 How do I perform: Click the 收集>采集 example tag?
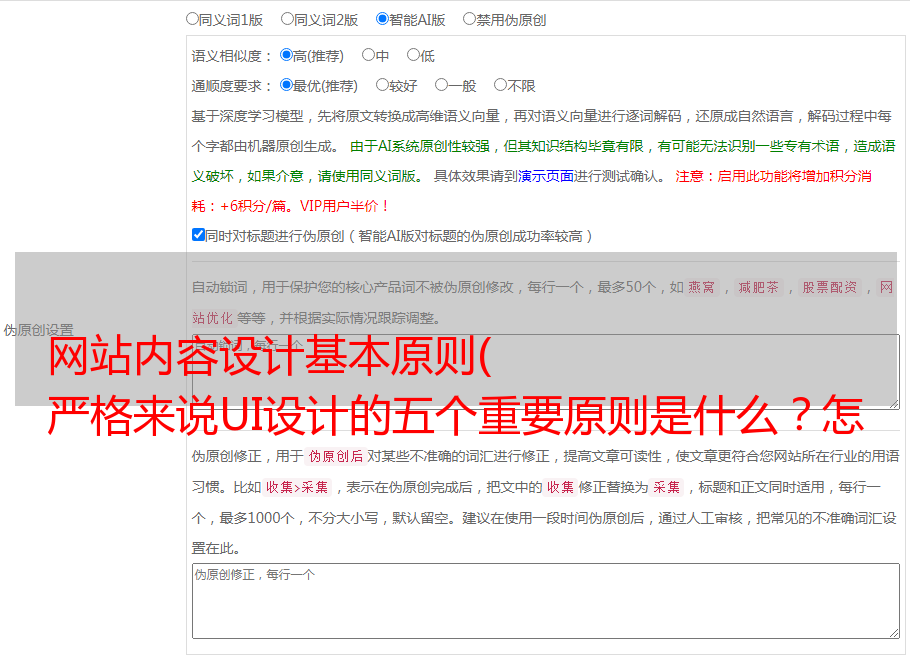[297, 488]
